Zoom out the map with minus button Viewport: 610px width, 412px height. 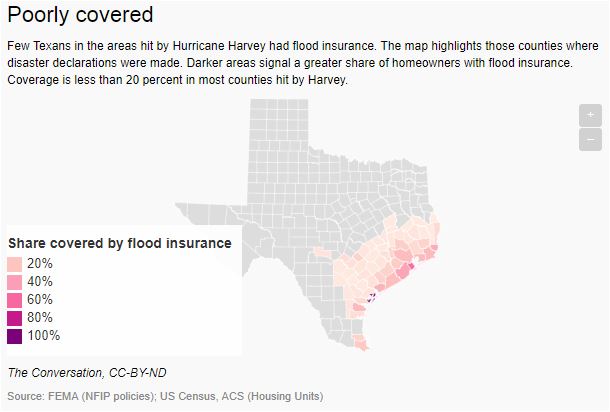coord(590,140)
